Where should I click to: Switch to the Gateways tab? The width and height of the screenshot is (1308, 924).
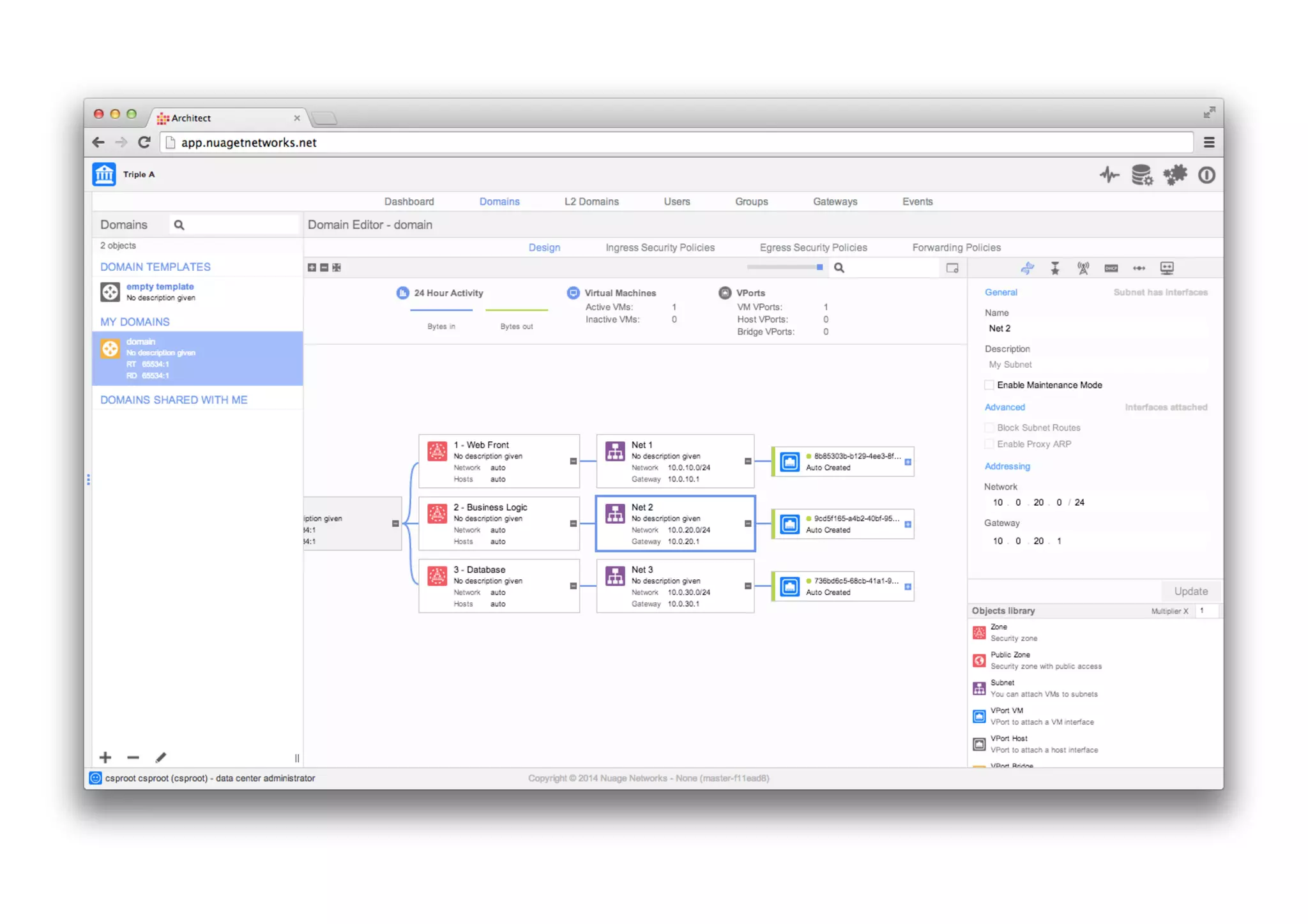834,202
